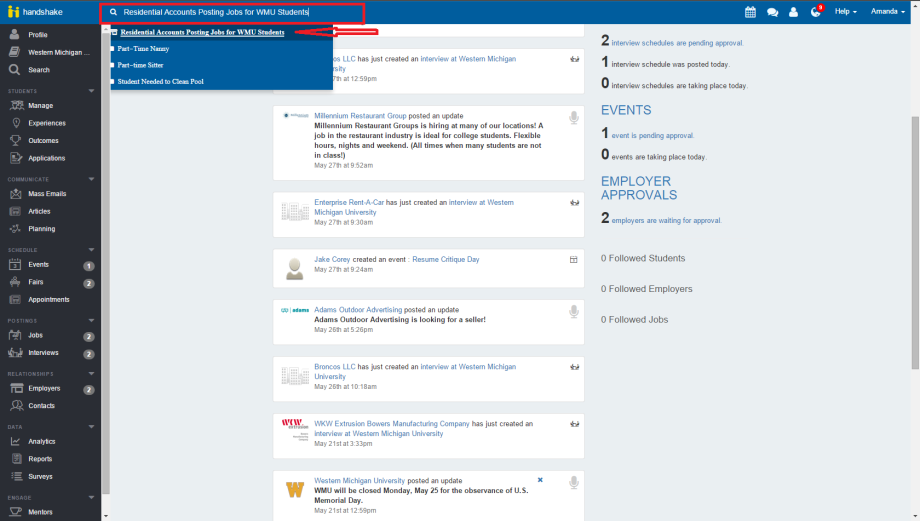Click the 0 Followed Students text
Image resolution: width=920 pixels, height=521 pixels.
[x=643, y=258]
